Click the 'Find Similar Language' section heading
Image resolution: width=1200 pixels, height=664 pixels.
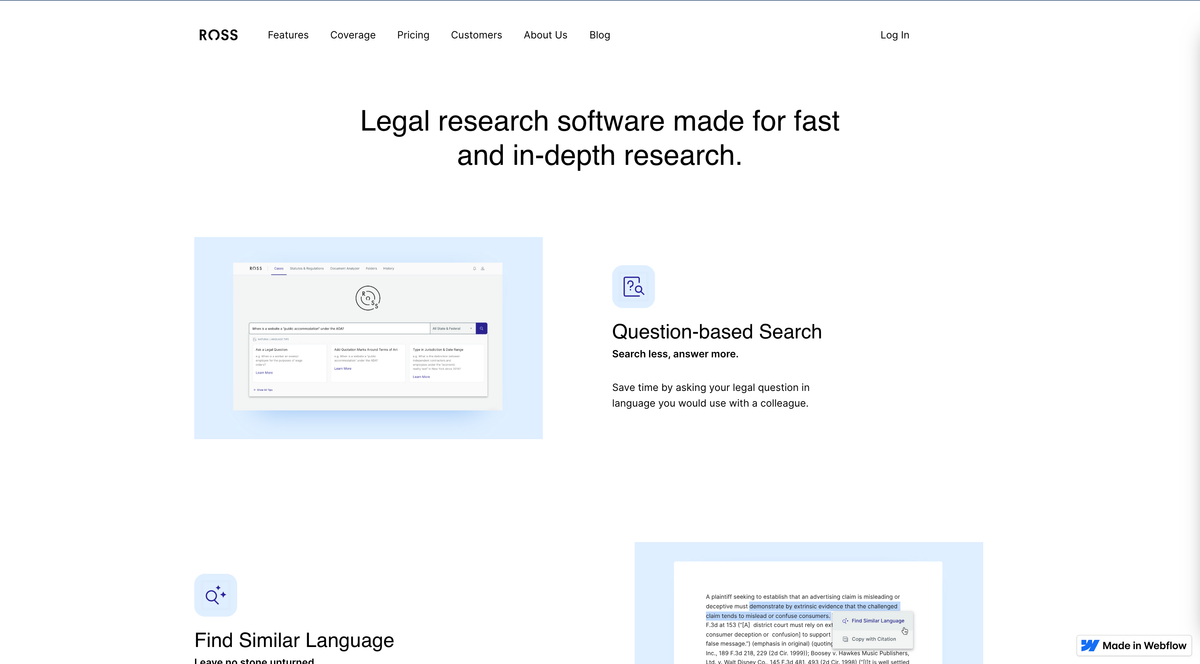(294, 640)
